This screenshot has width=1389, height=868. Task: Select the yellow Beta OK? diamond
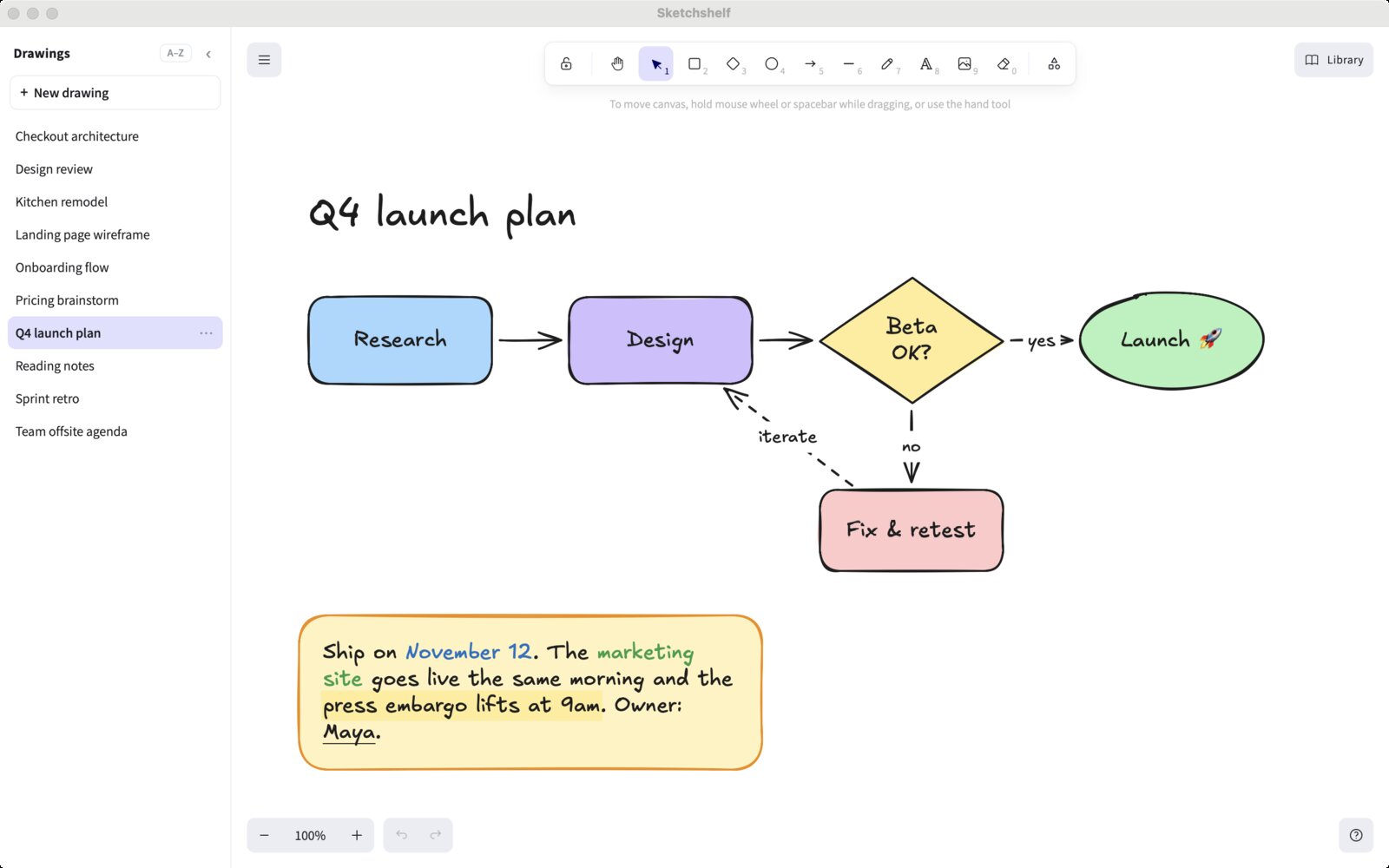point(912,340)
